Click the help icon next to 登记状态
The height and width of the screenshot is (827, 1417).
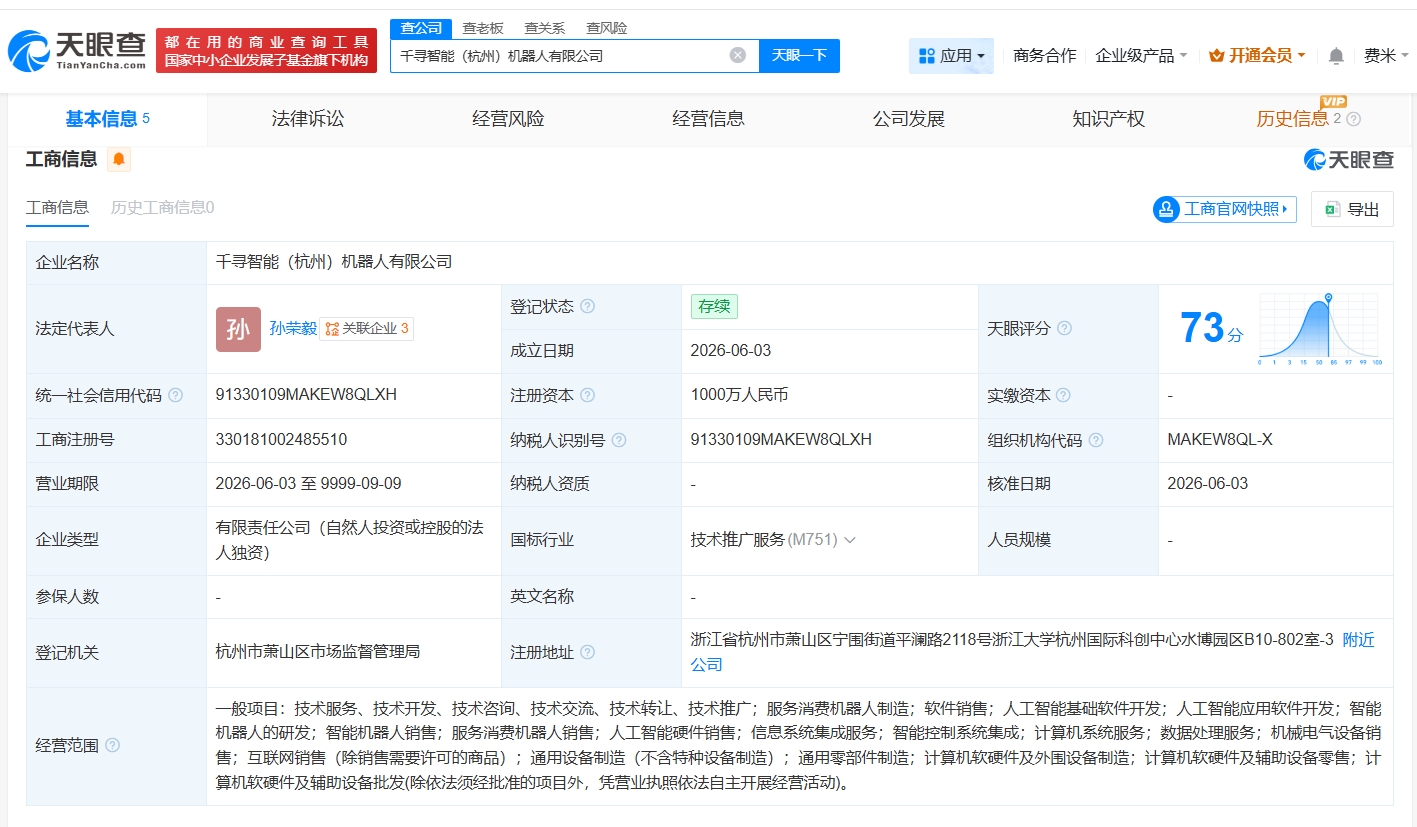(588, 306)
